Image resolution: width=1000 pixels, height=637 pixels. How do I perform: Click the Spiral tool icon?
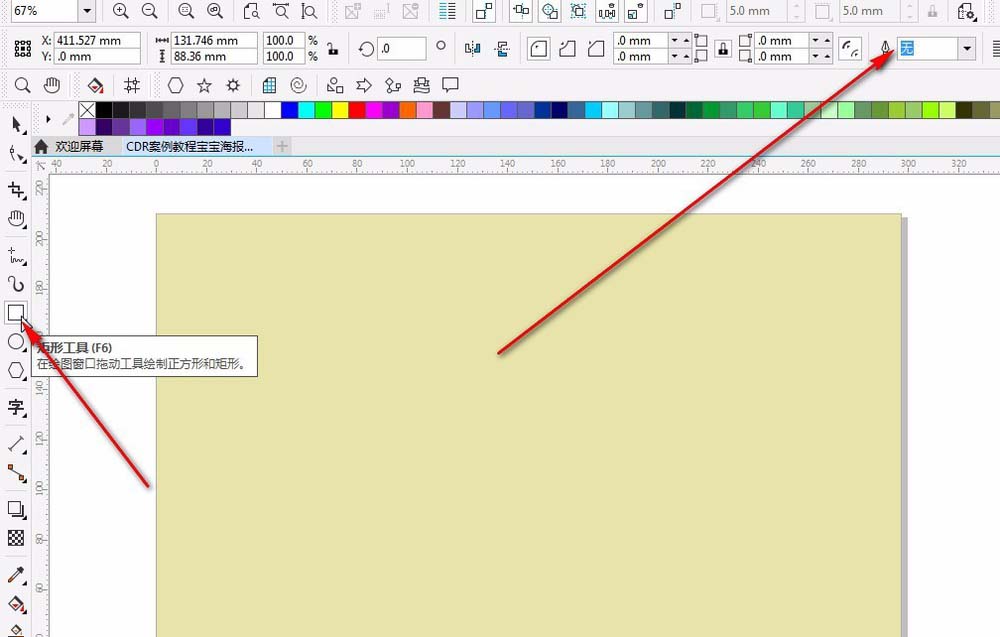click(x=298, y=85)
